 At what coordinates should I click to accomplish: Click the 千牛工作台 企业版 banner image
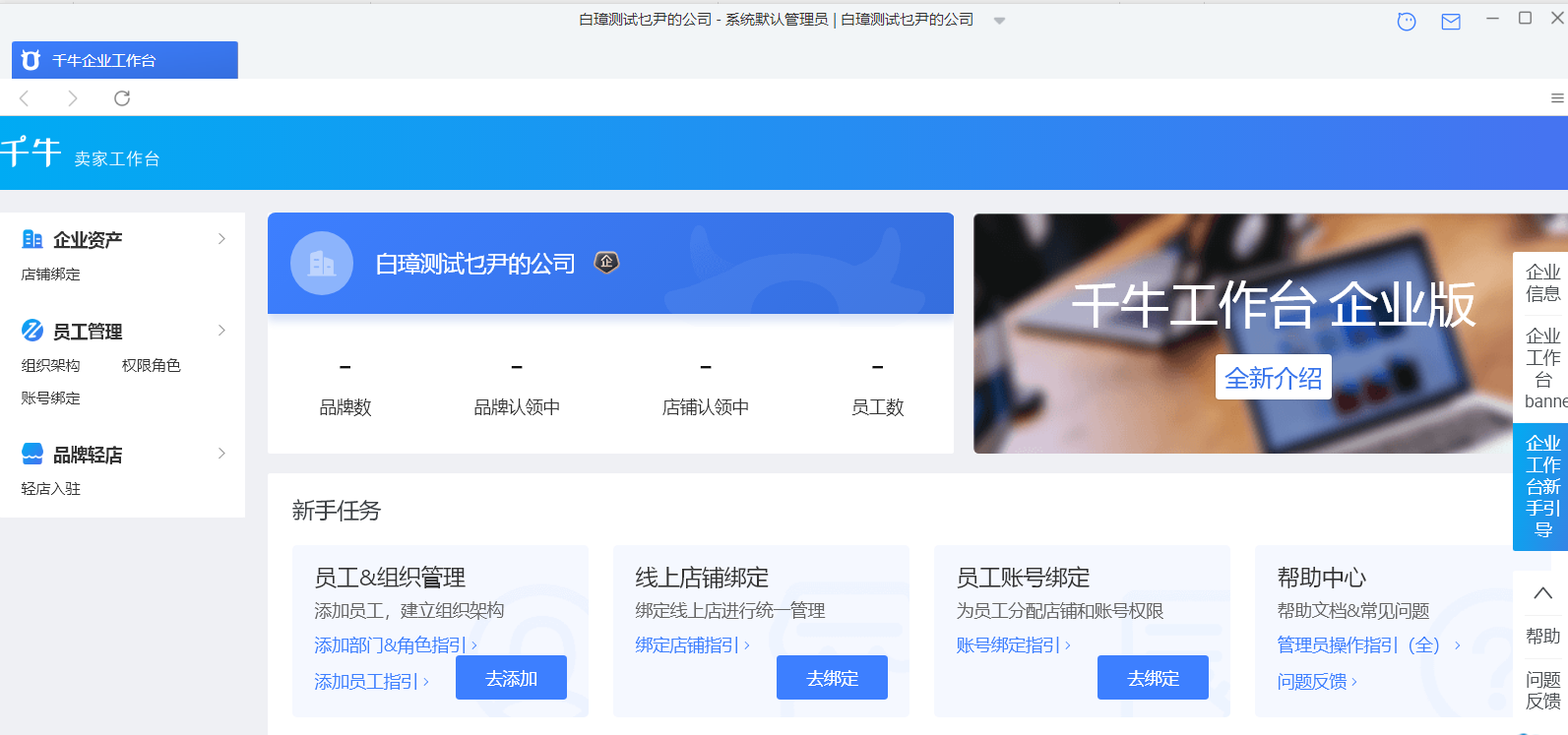(1271, 334)
